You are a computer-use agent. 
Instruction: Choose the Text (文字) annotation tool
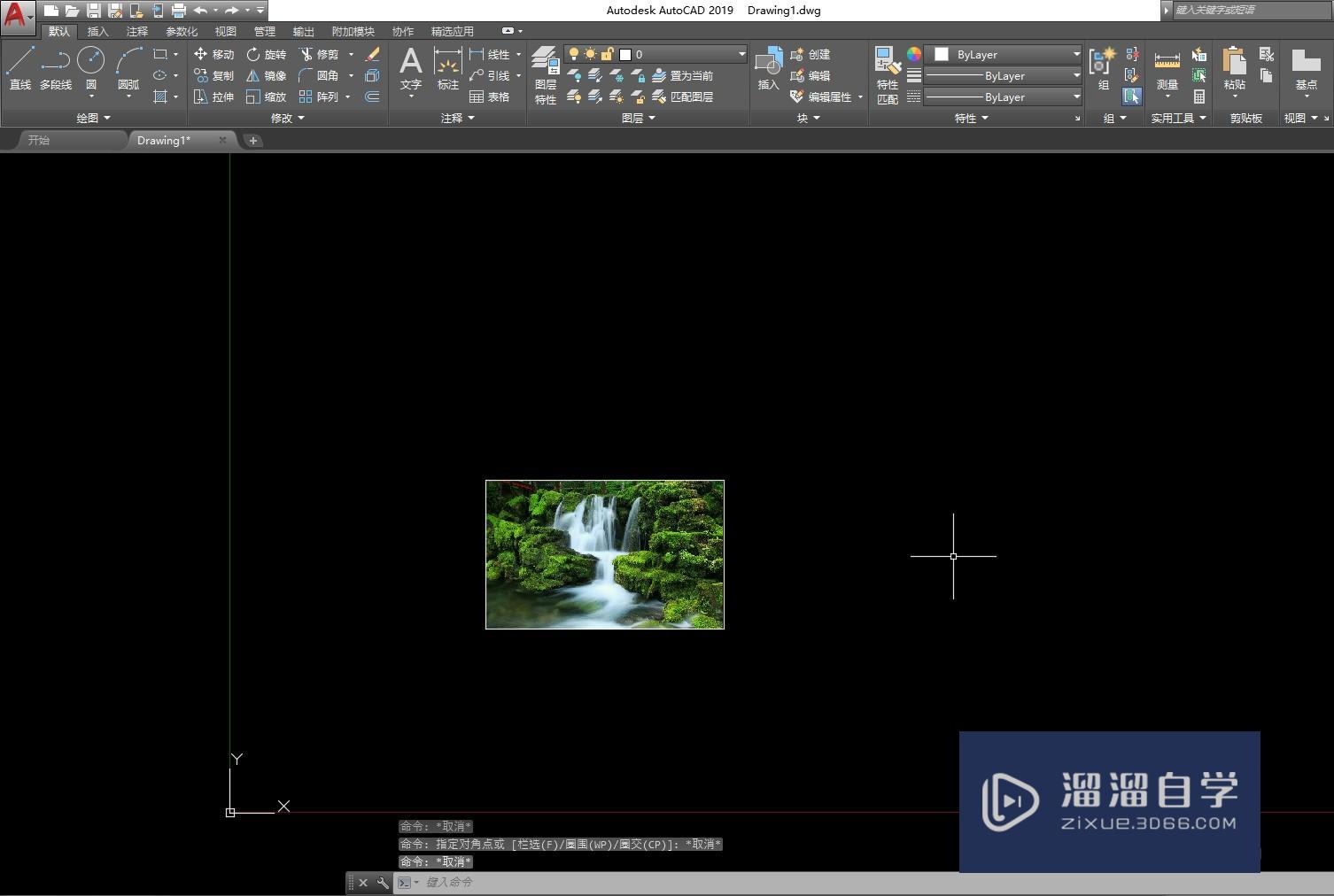pos(410,68)
